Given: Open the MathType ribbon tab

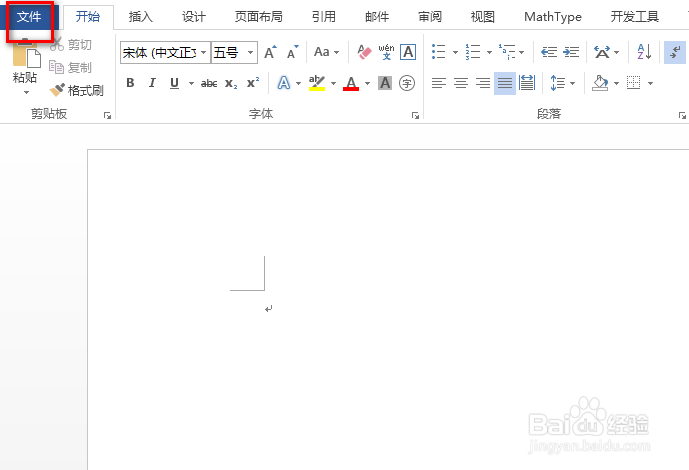Looking at the screenshot, I should (x=553, y=17).
